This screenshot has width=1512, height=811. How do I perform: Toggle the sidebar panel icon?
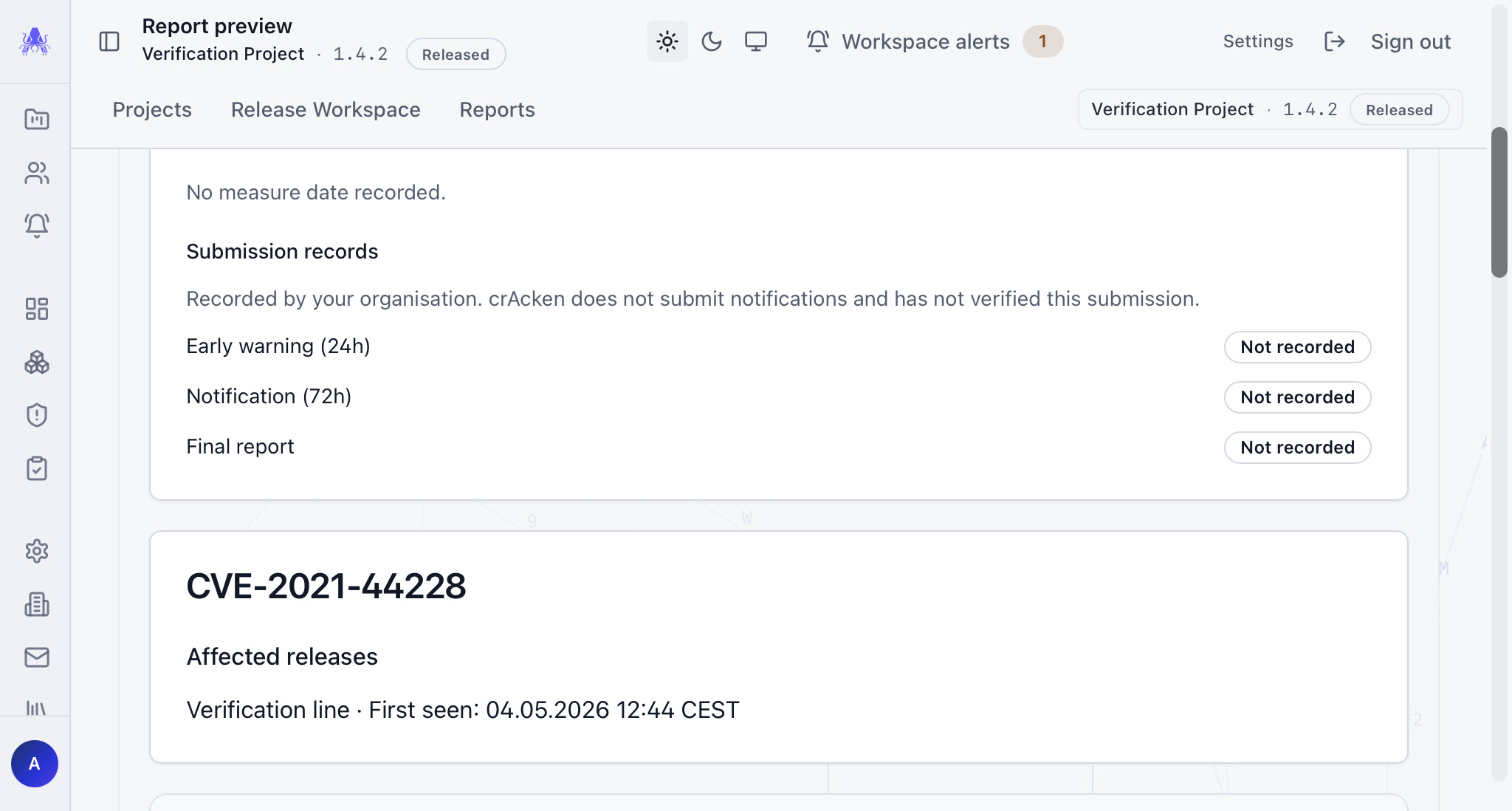(109, 41)
